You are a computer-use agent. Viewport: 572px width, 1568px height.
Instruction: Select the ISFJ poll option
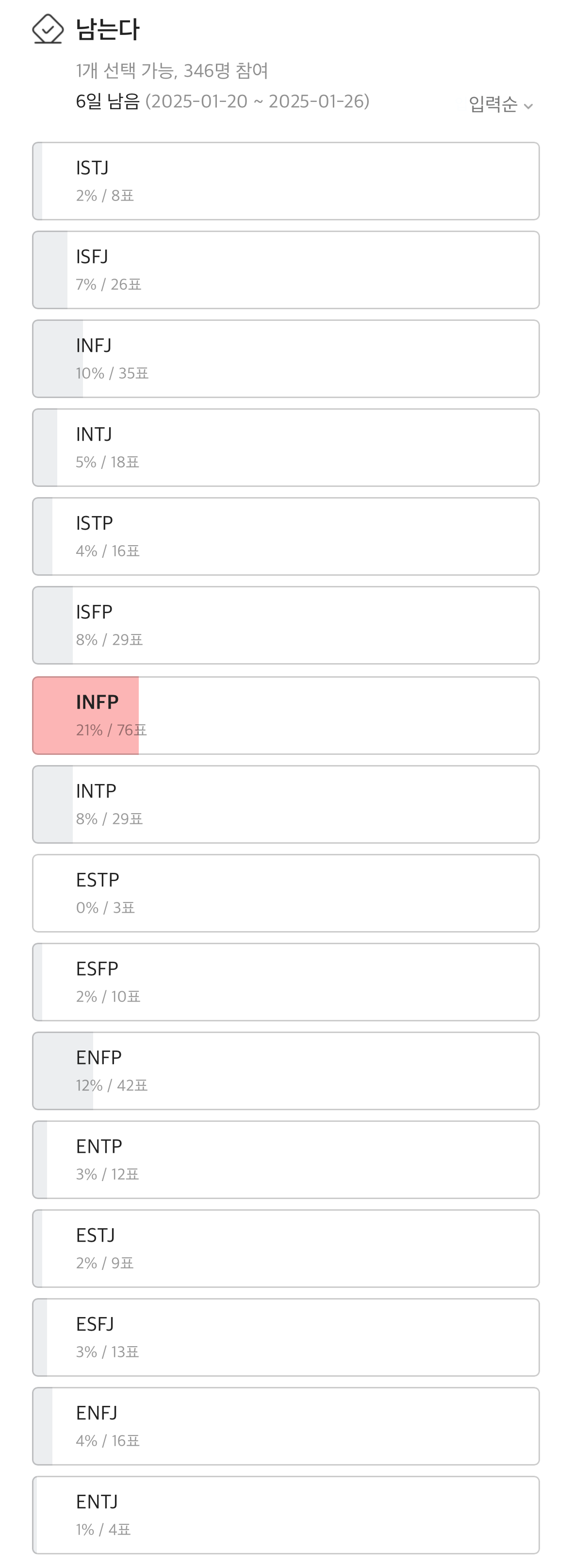click(286, 269)
